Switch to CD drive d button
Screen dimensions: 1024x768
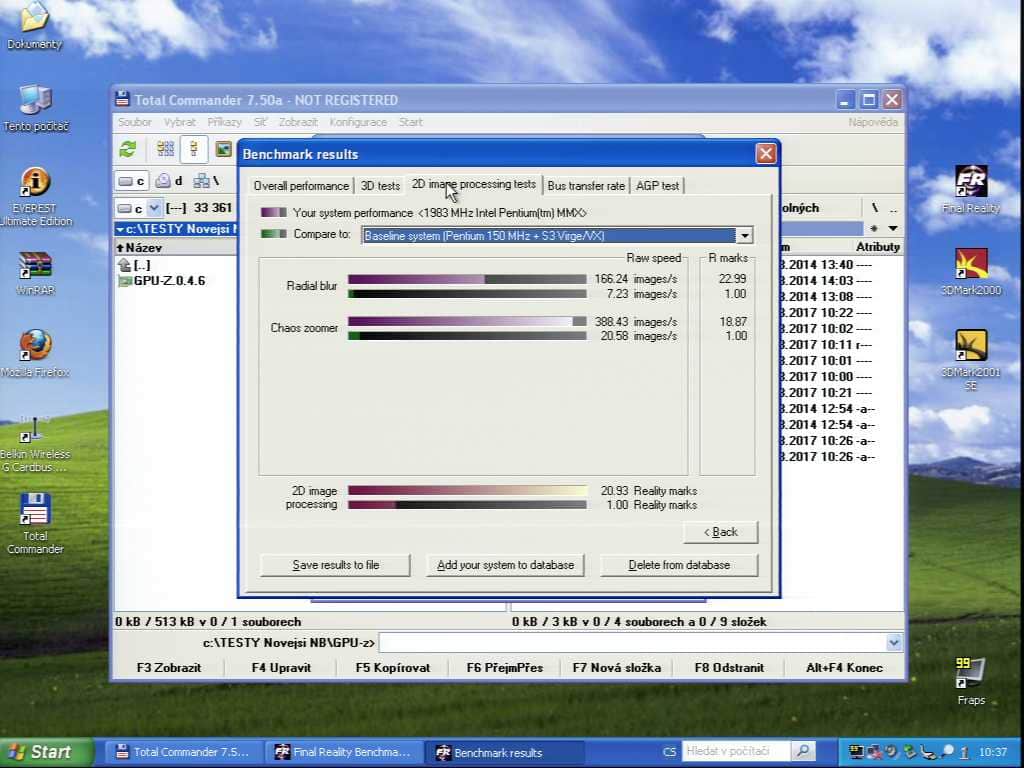[x=169, y=181]
